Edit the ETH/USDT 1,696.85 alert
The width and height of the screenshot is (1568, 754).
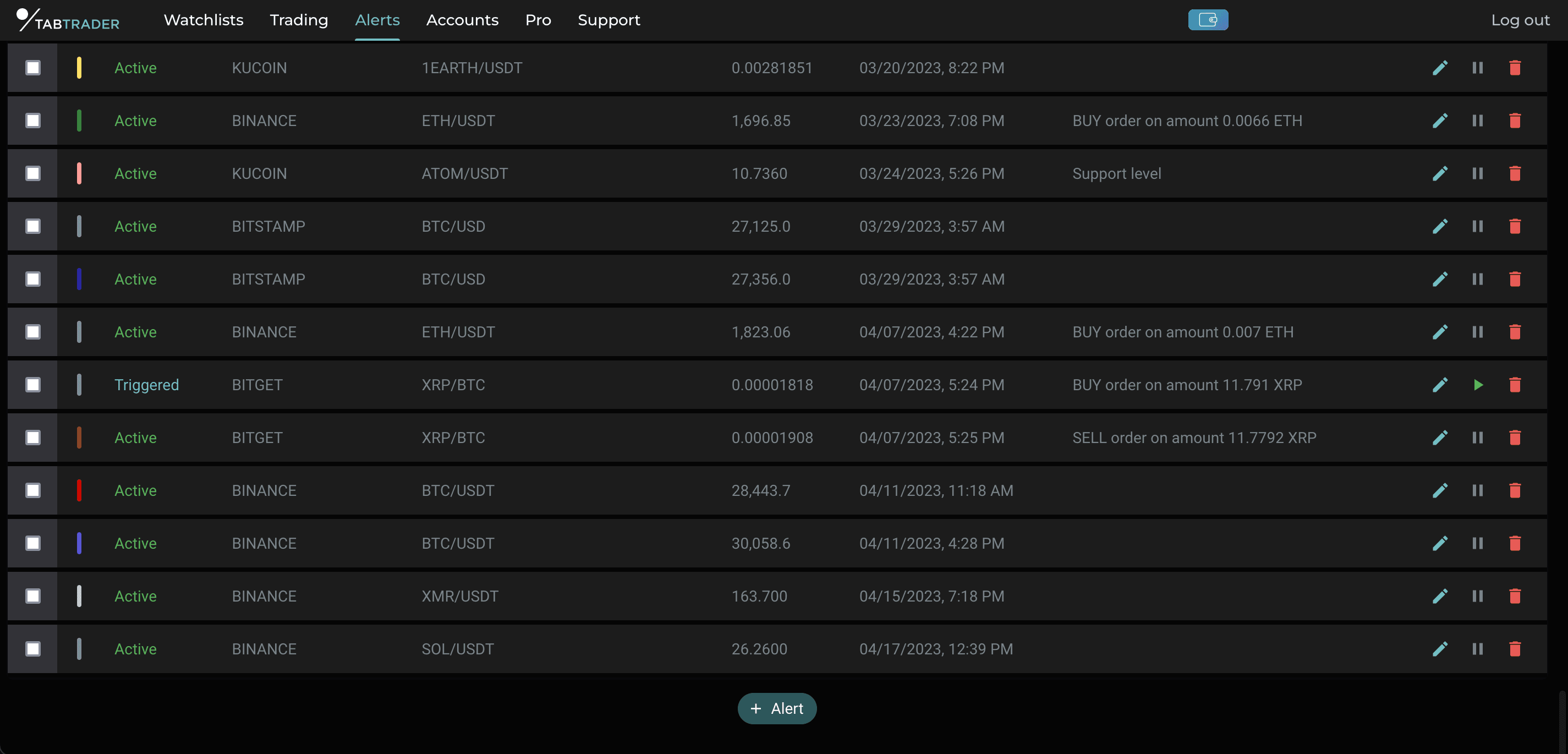click(x=1440, y=121)
